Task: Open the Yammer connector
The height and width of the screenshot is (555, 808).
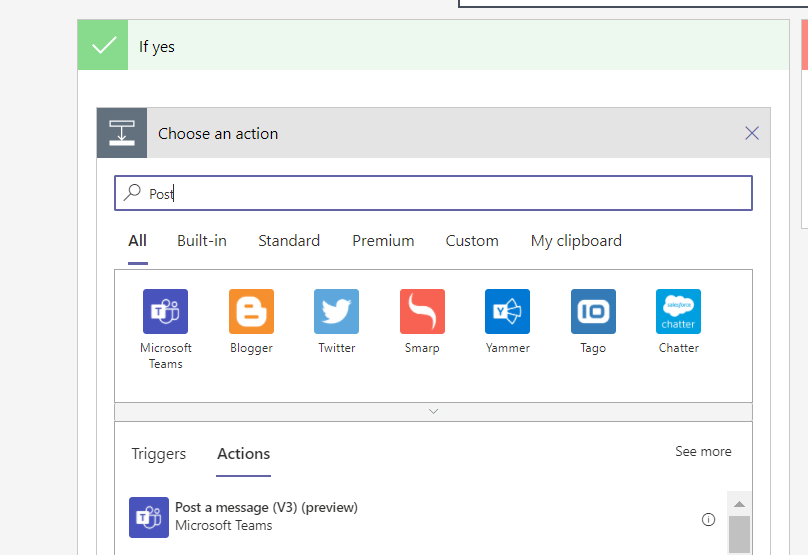Action: [x=507, y=312]
